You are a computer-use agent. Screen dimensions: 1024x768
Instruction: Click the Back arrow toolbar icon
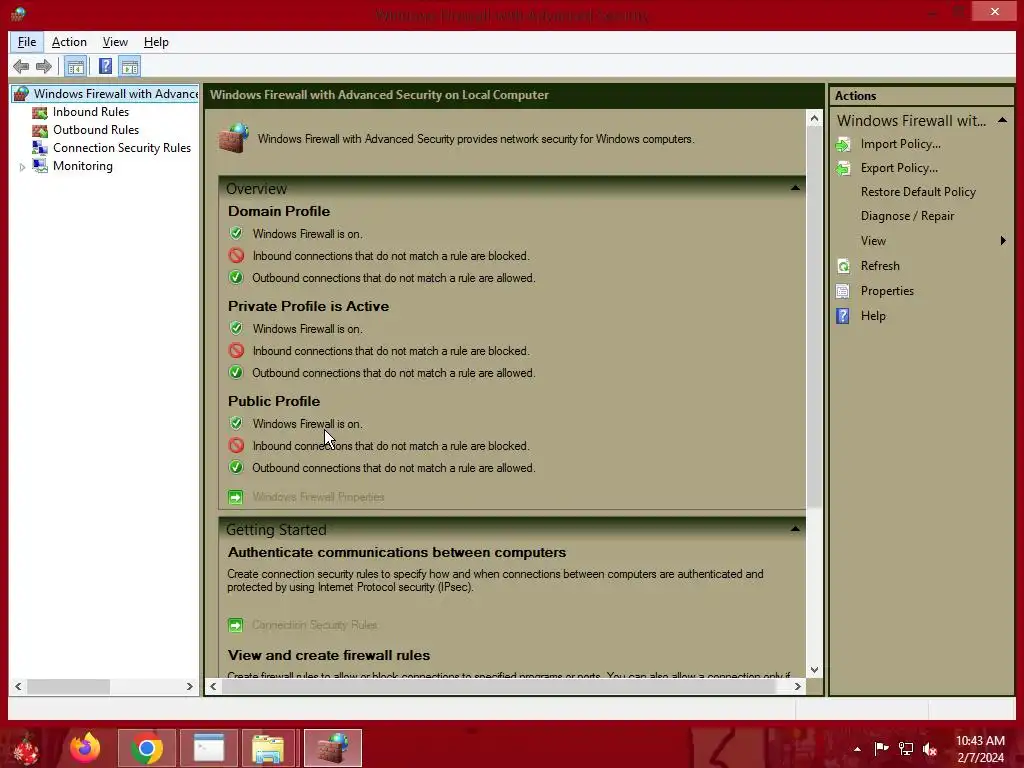click(21, 66)
